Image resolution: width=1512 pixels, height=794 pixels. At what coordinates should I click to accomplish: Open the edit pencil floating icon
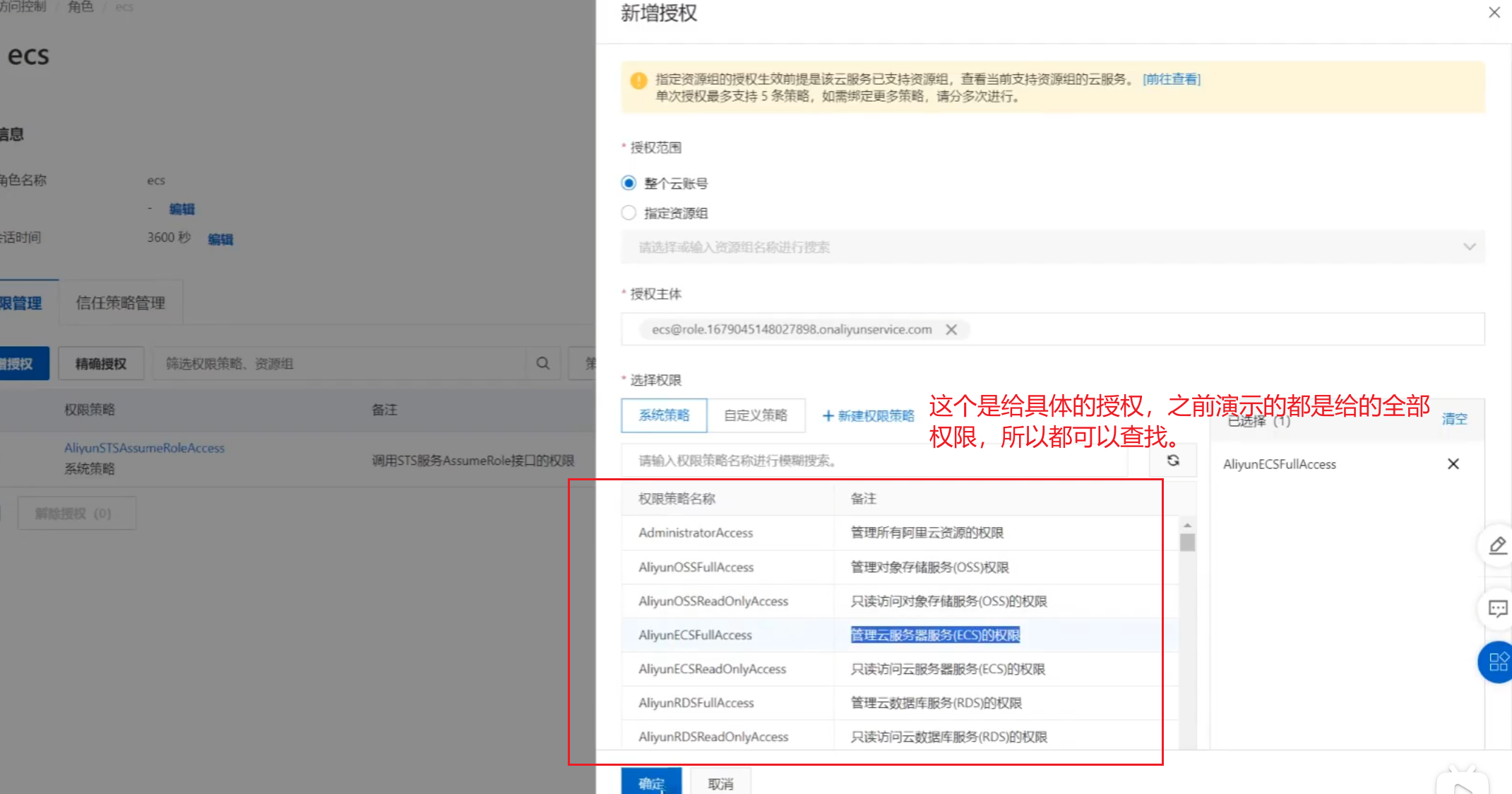coord(1497,545)
